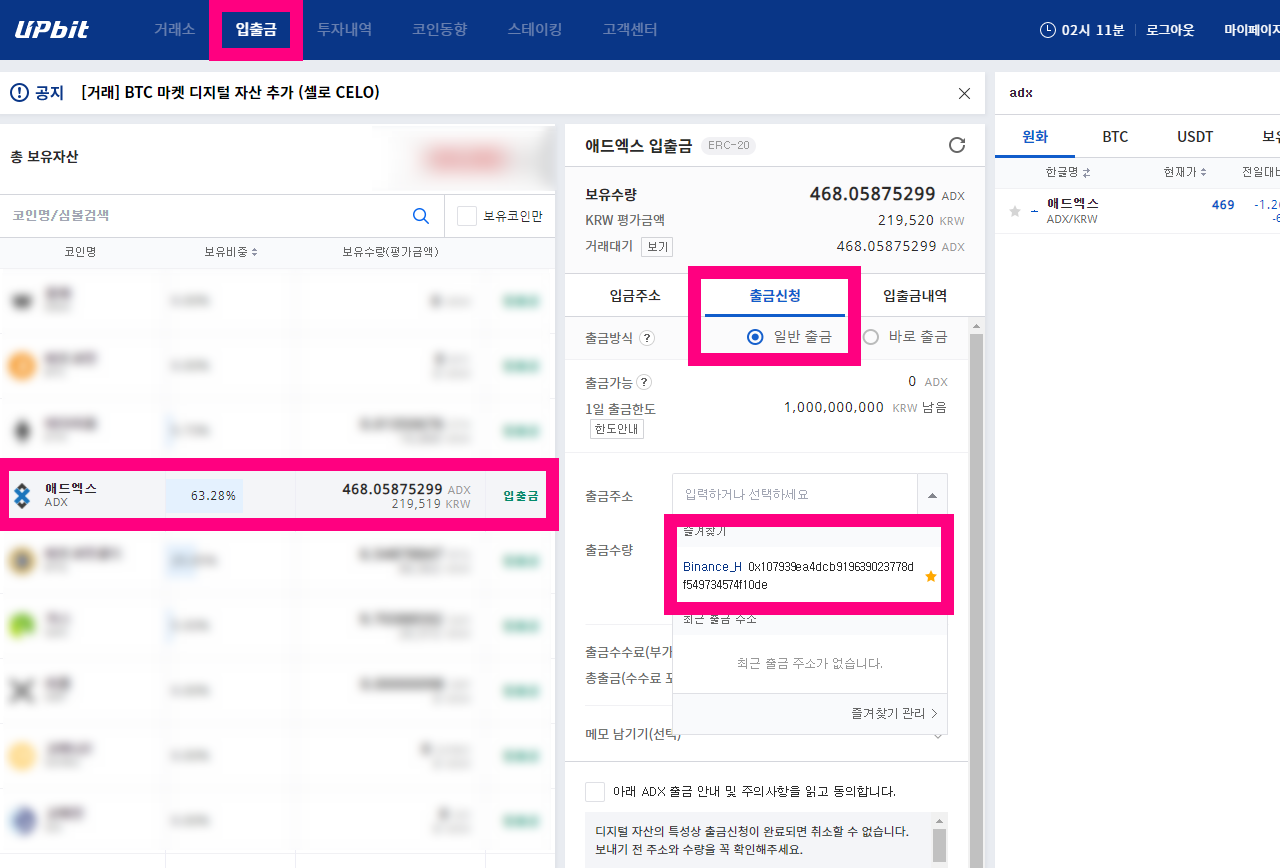Switch to the 출금신청 tab

[x=775, y=296]
